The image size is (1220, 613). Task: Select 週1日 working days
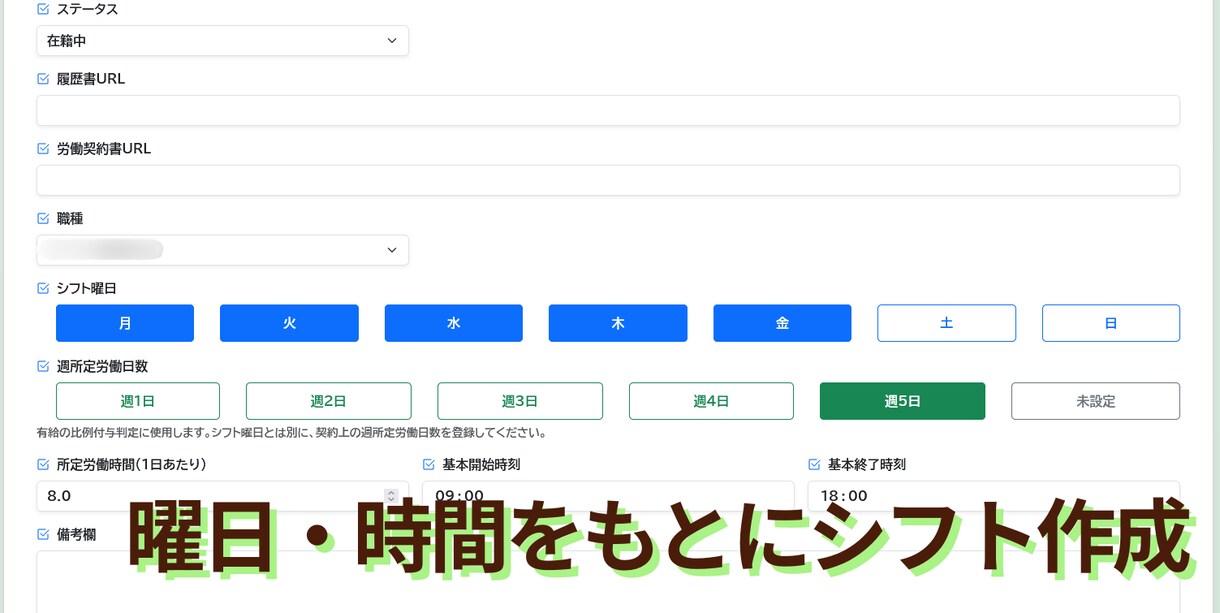[x=138, y=401]
